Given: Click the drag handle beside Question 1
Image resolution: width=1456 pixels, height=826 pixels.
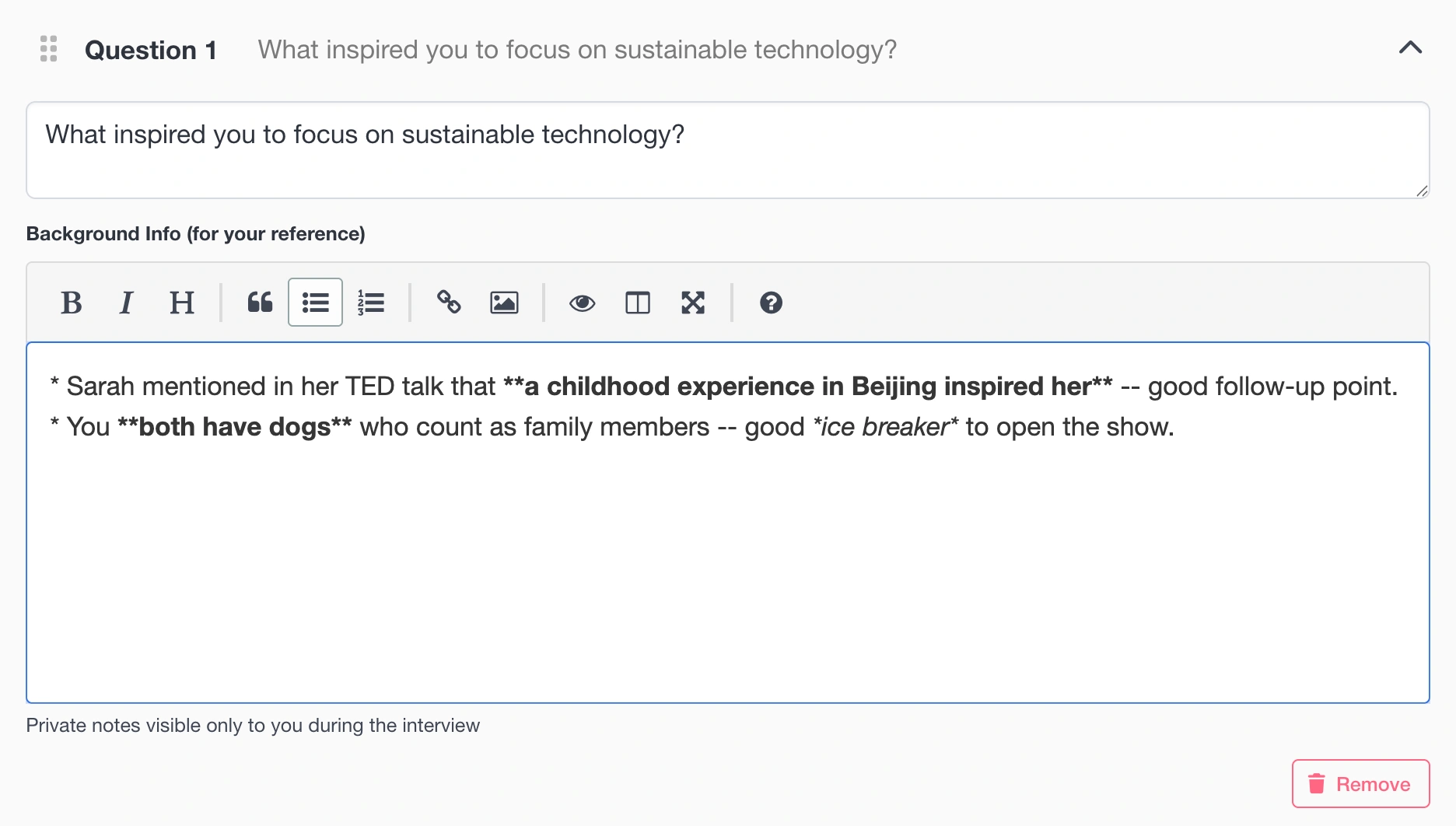Looking at the screenshot, I should [x=48, y=49].
